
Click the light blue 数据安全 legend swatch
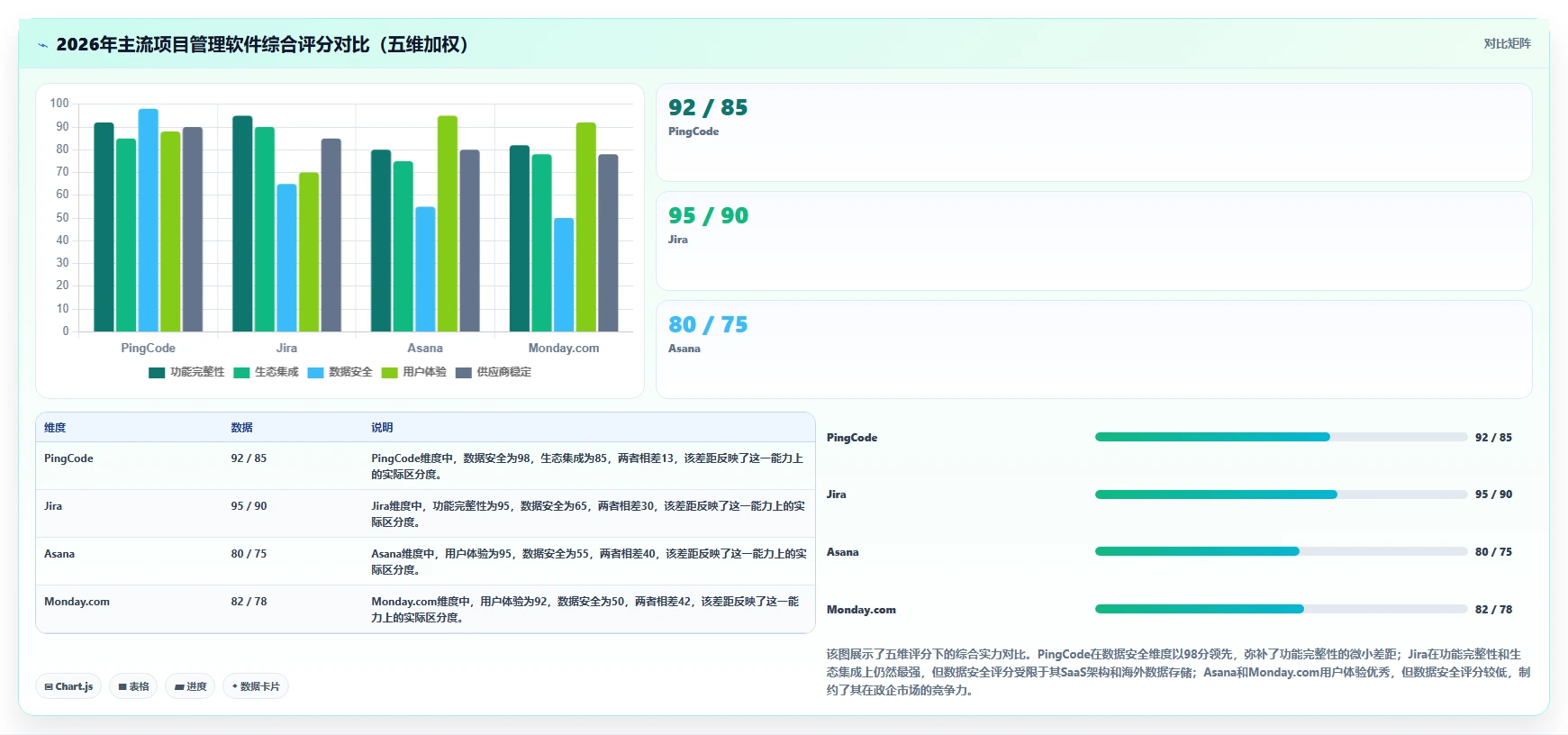coord(315,373)
